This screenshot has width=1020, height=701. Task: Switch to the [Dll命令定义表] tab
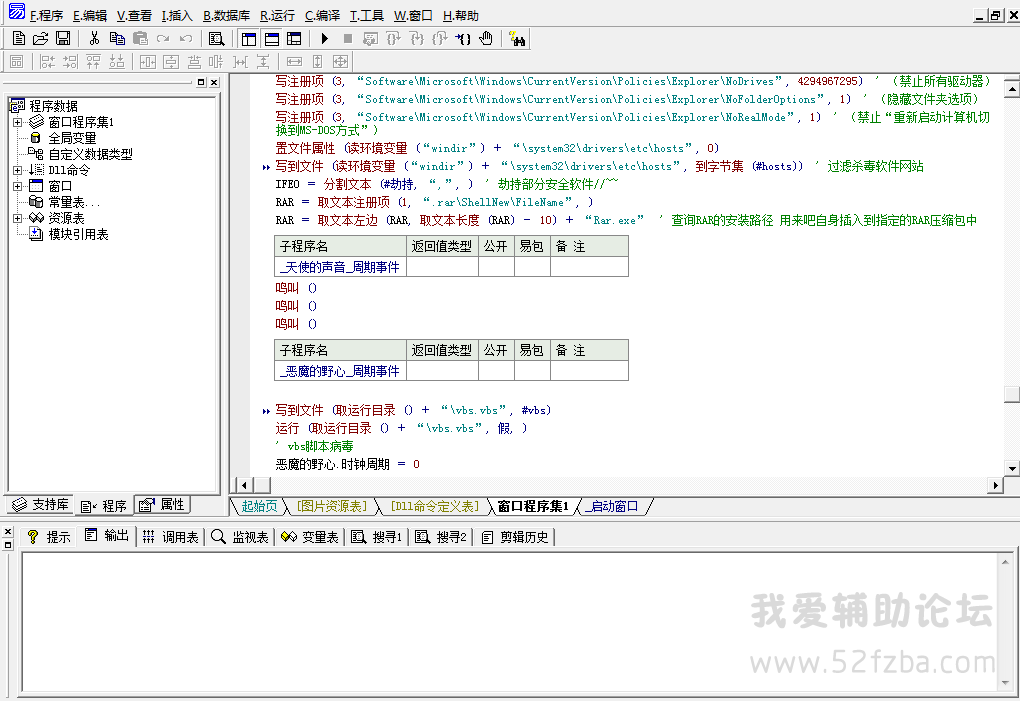pos(435,506)
